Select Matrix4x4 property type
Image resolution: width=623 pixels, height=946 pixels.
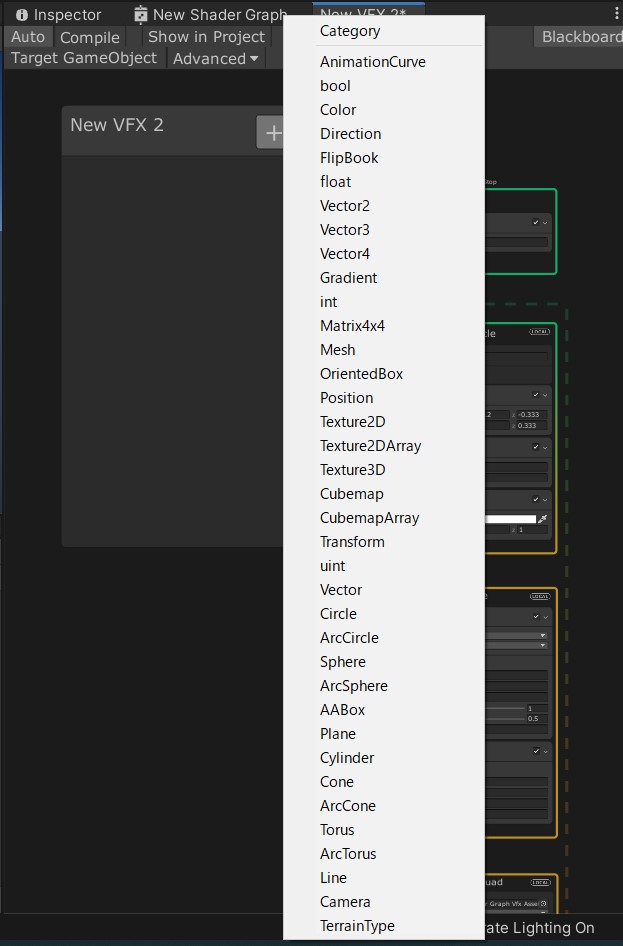tap(384, 326)
